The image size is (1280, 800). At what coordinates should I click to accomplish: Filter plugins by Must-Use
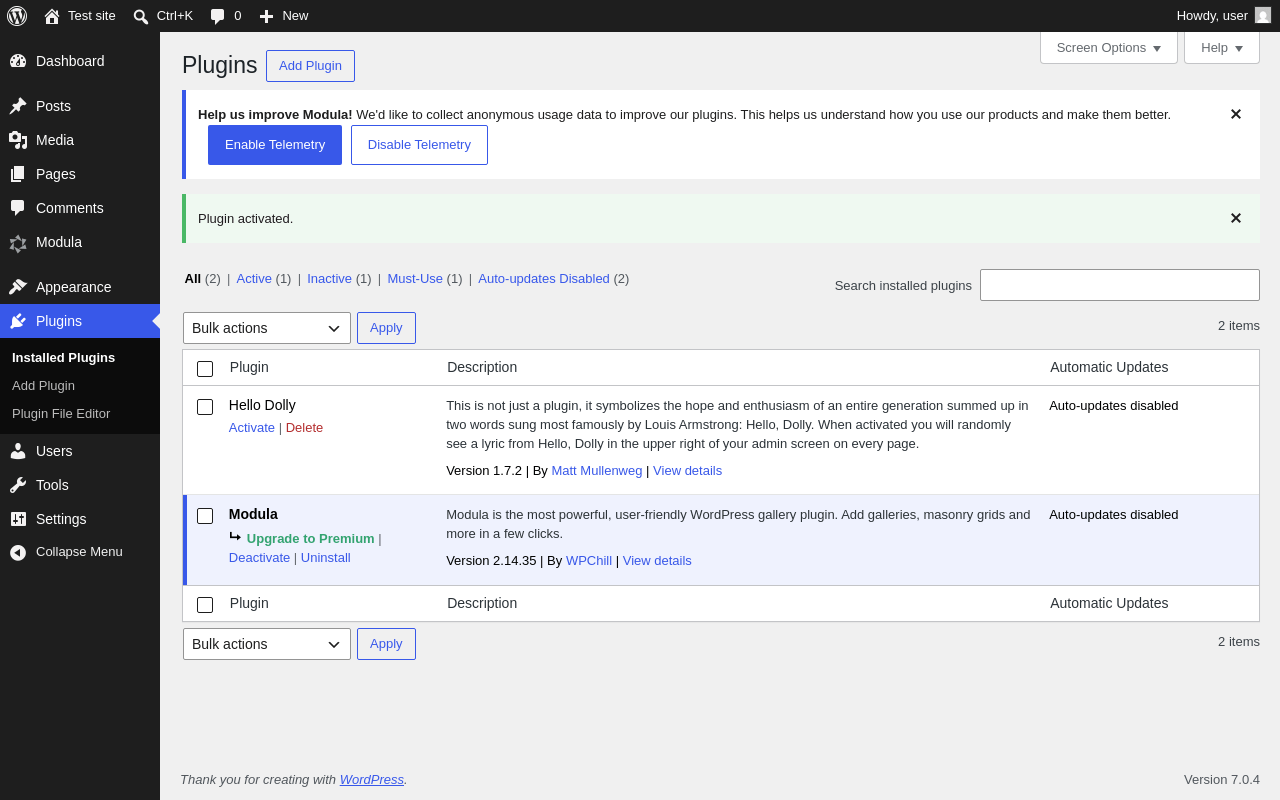(415, 279)
